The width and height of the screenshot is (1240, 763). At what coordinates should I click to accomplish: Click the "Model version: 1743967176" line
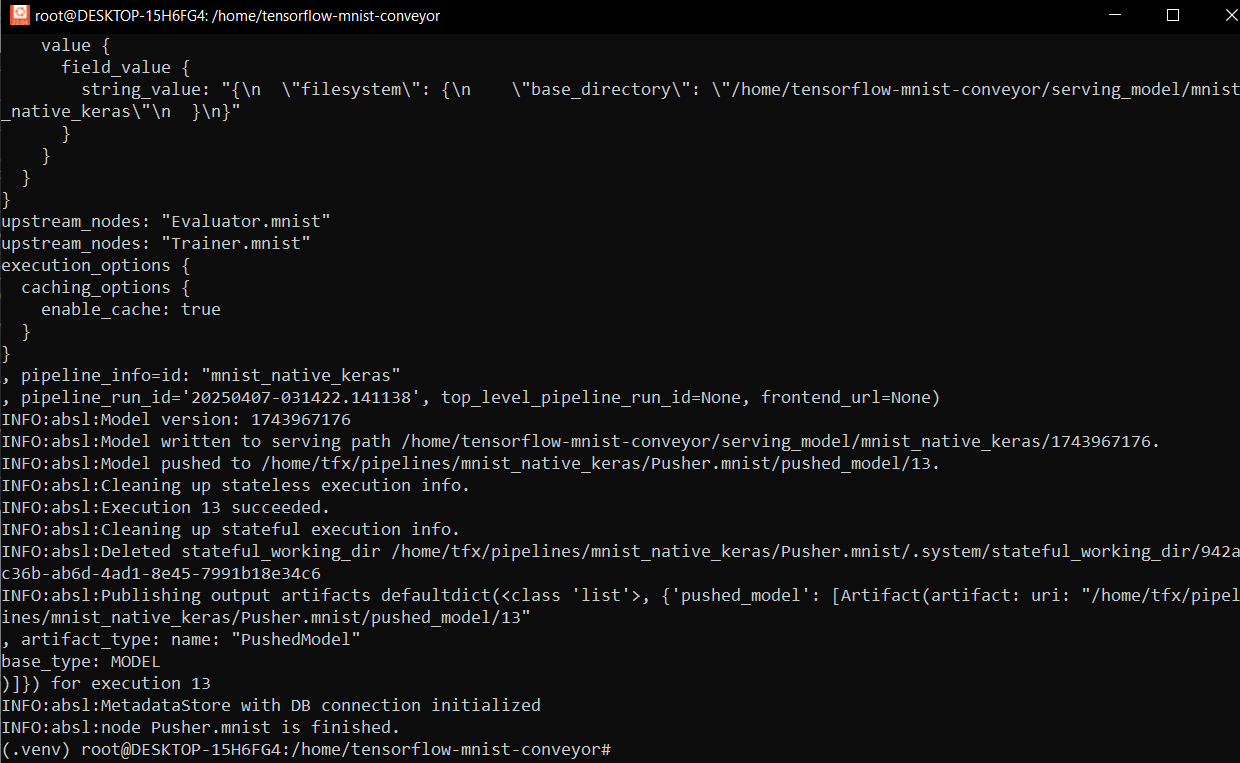click(x=176, y=419)
